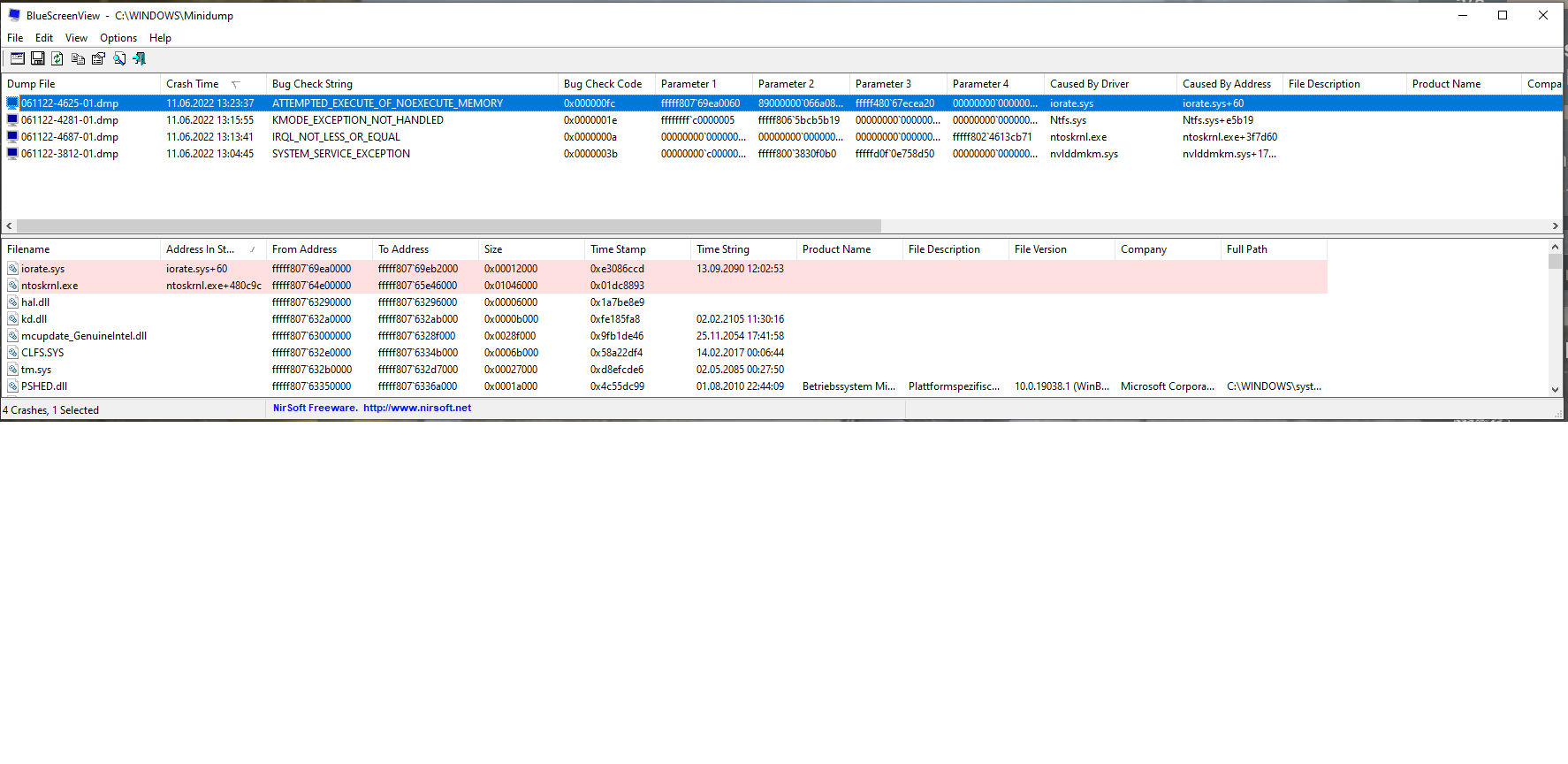The width and height of the screenshot is (1568, 764).
Task: Sort lower pane by Address In St... header
Action: coord(213,249)
